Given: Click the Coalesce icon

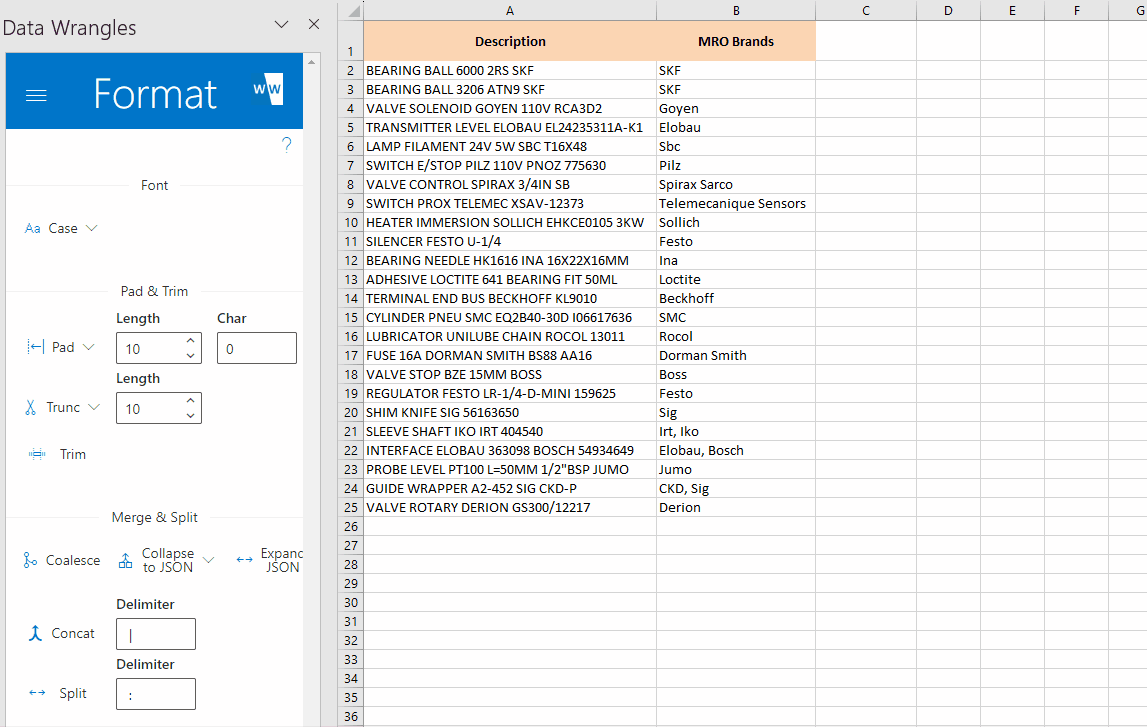Looking at the screenshot, I should [30, 561].
